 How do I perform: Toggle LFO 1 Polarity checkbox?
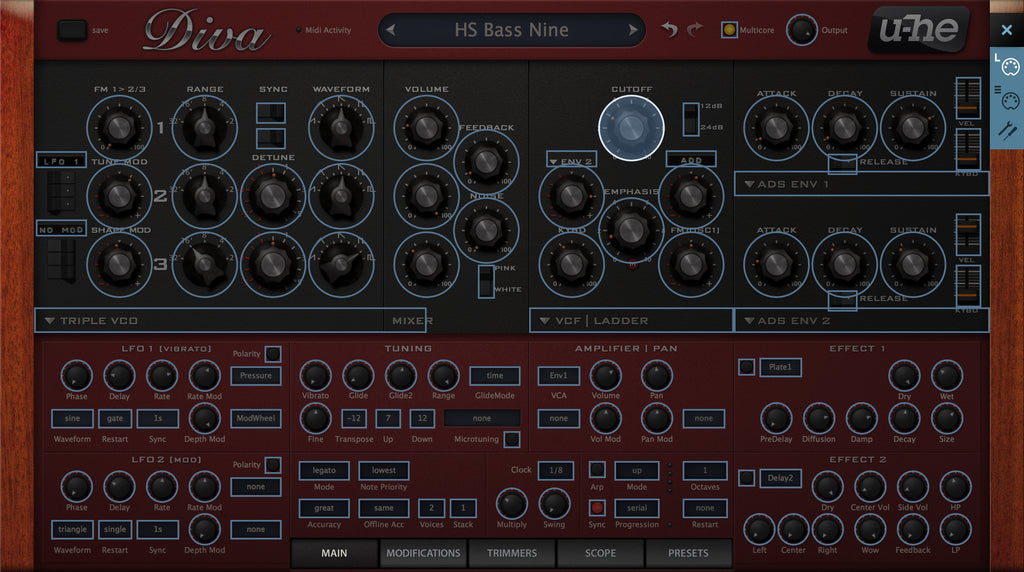click(x=273, y=354)
